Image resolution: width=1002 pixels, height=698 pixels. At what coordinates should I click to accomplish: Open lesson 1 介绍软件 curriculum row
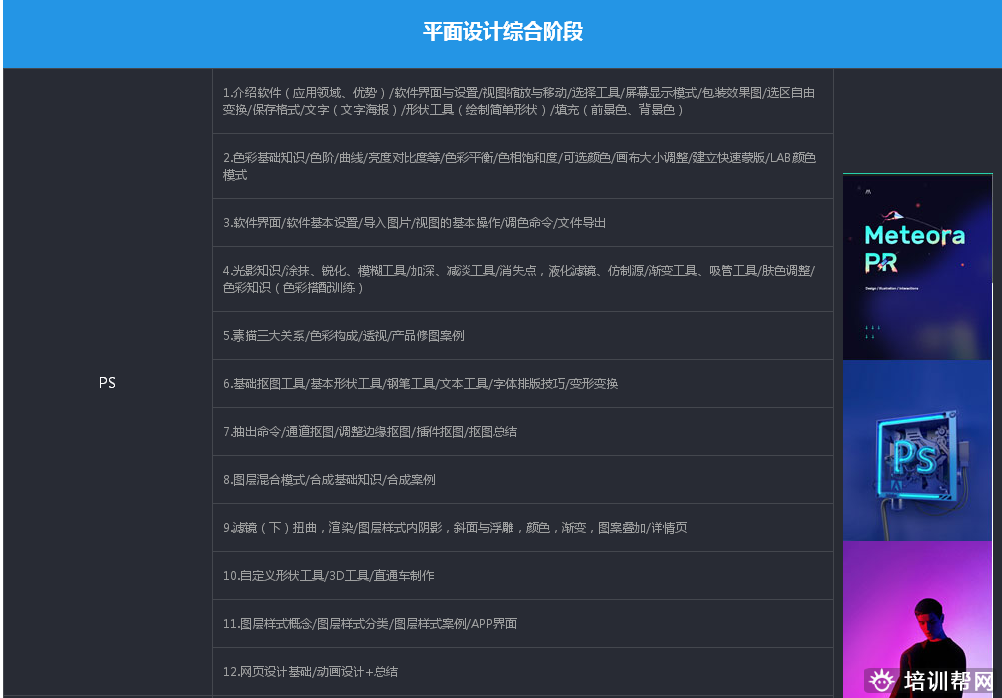click(520, 100)
